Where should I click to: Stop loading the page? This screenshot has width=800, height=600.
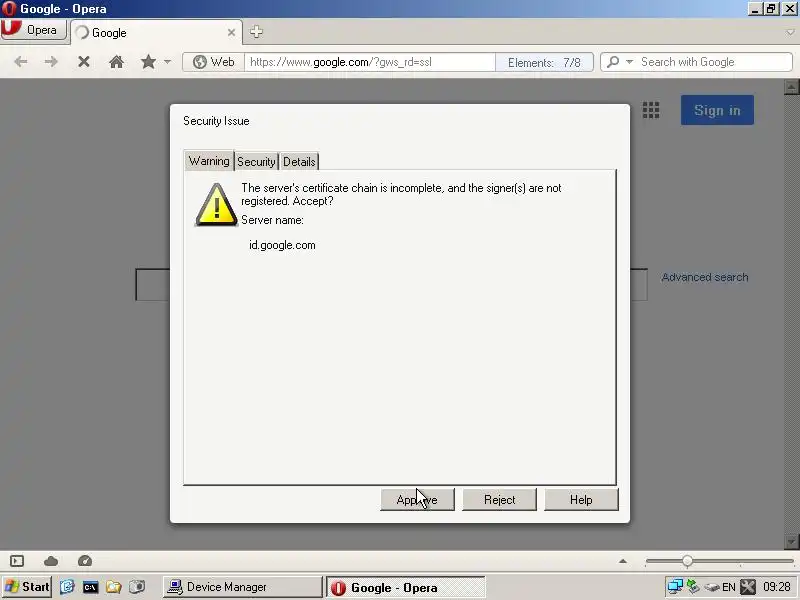click(x=84, y=62)
